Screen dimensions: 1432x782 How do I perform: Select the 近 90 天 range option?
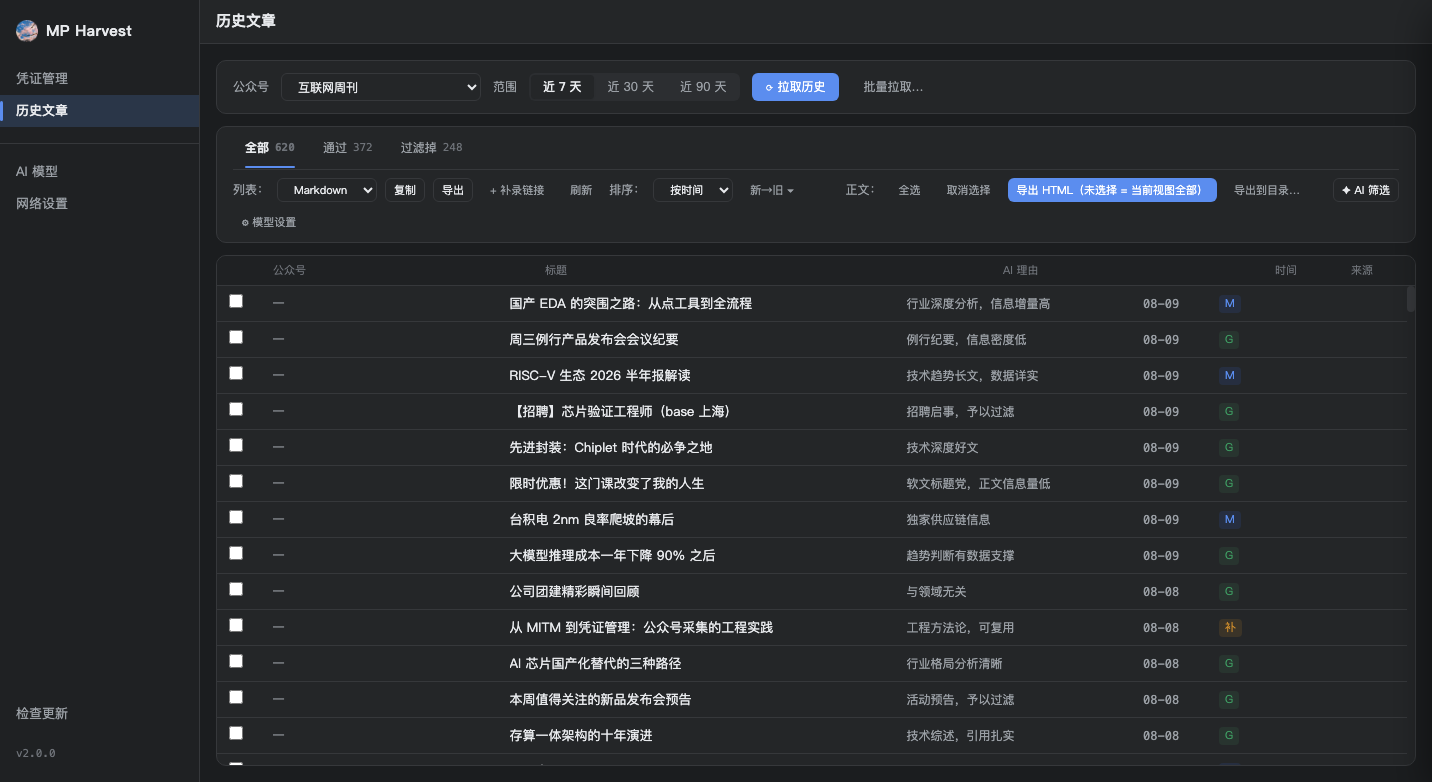(x=703, y=87)
